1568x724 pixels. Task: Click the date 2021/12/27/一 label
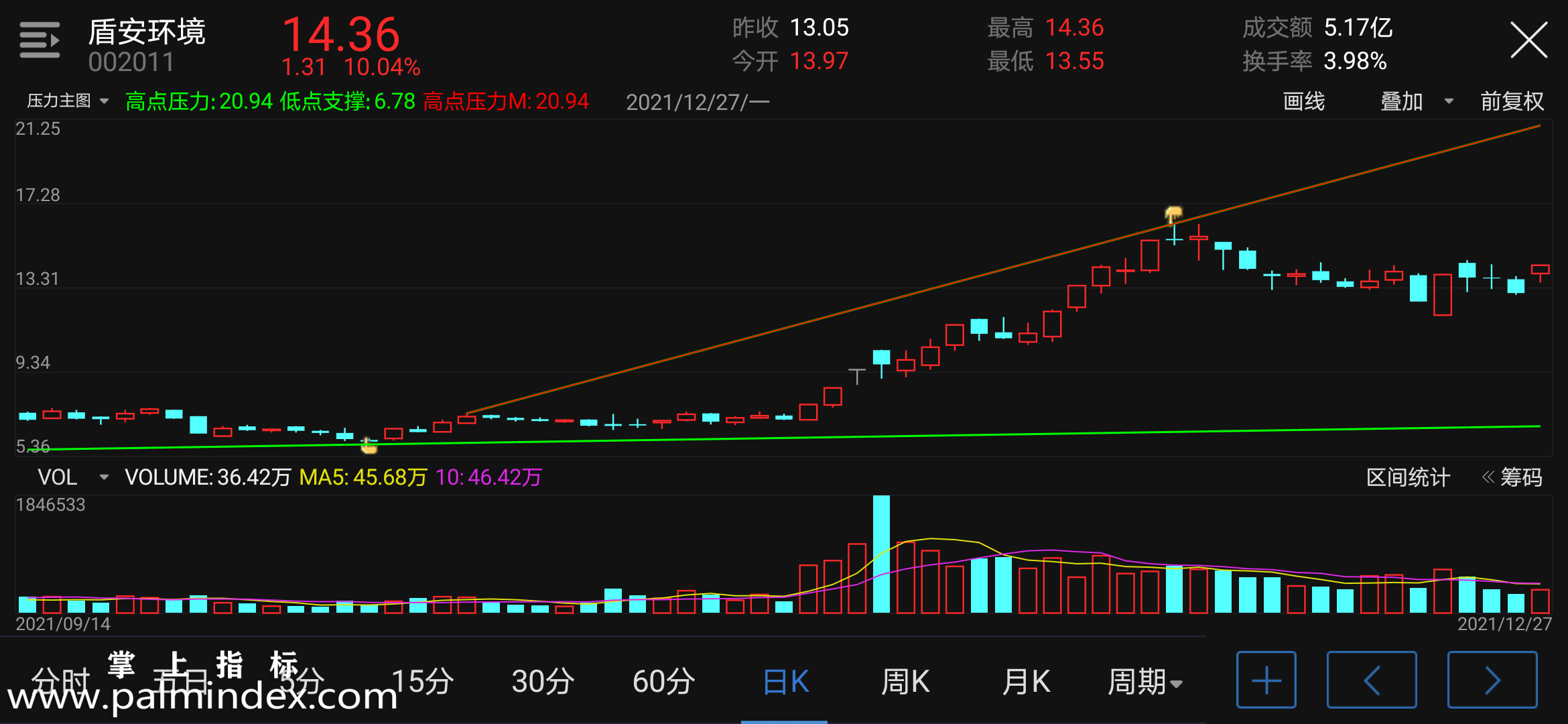(x=698, y=102)
